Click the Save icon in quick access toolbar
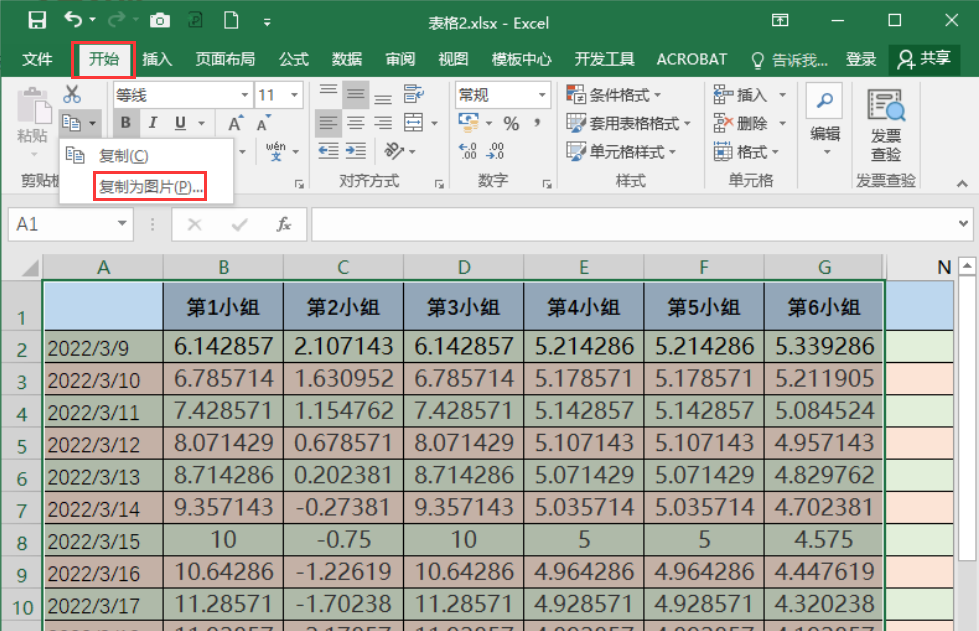Image resolution: width=979 pixels, height=631 pixels. 37,21
